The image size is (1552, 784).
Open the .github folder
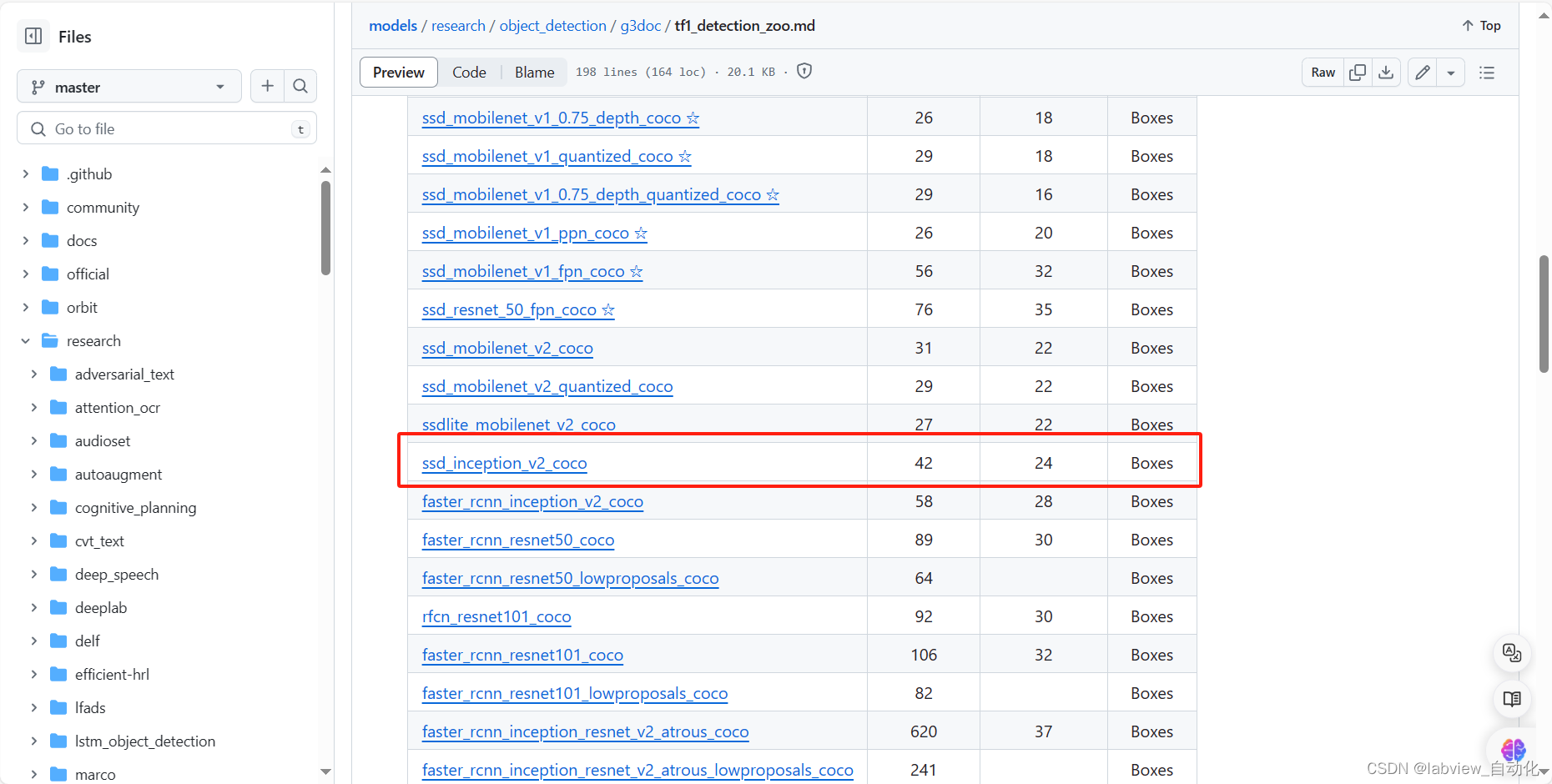(88, 173)
